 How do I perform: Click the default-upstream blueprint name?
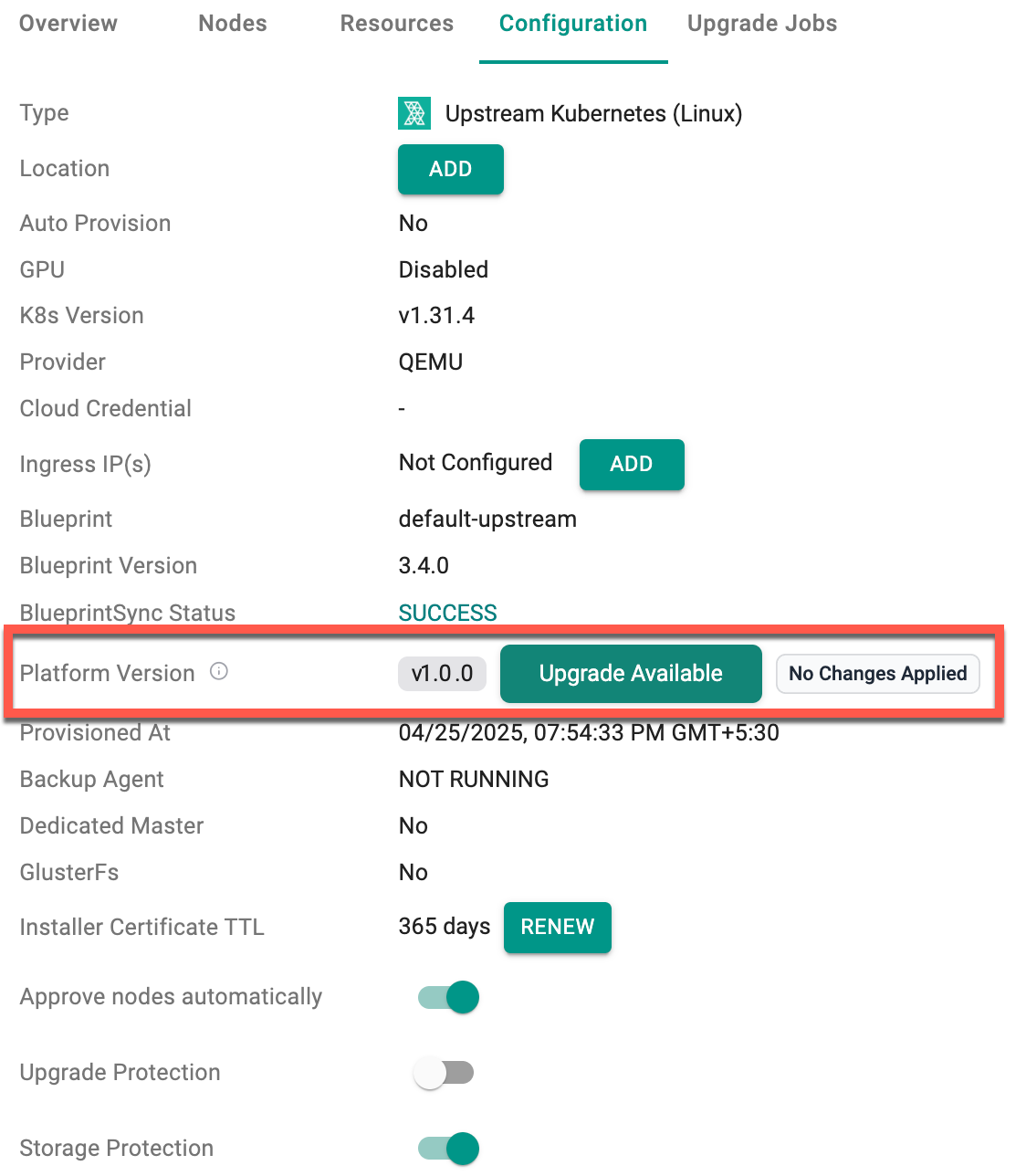(487, 520)
